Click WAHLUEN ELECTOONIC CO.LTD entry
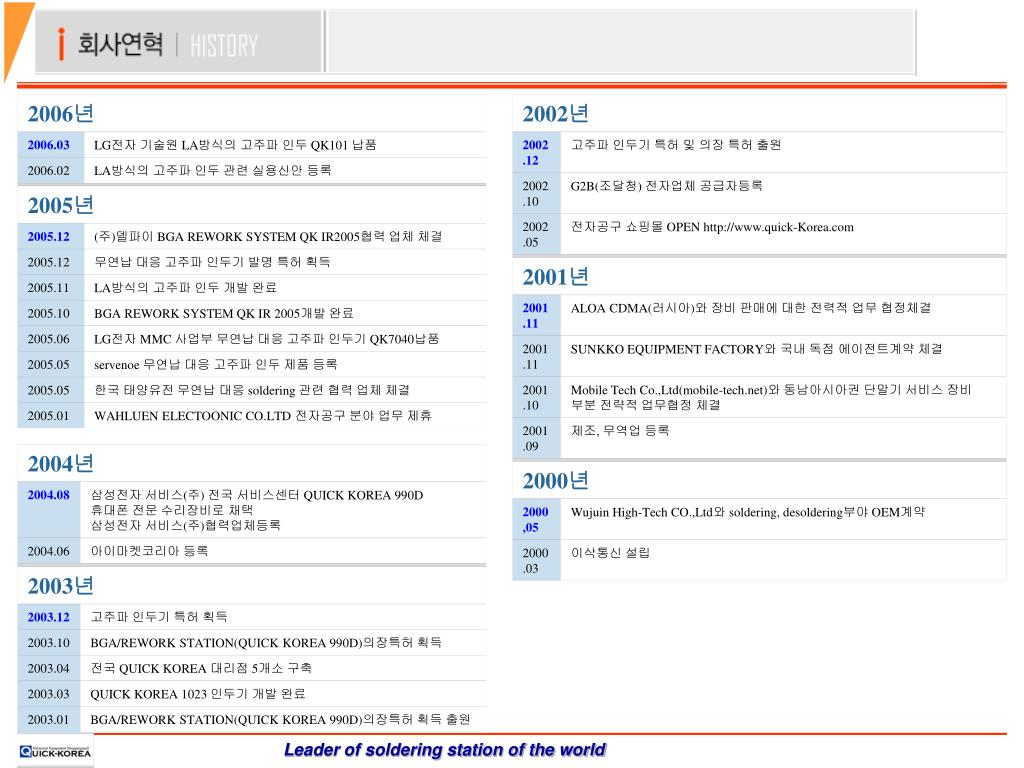This screenshot has height=768, width=1024. (263, 416)
